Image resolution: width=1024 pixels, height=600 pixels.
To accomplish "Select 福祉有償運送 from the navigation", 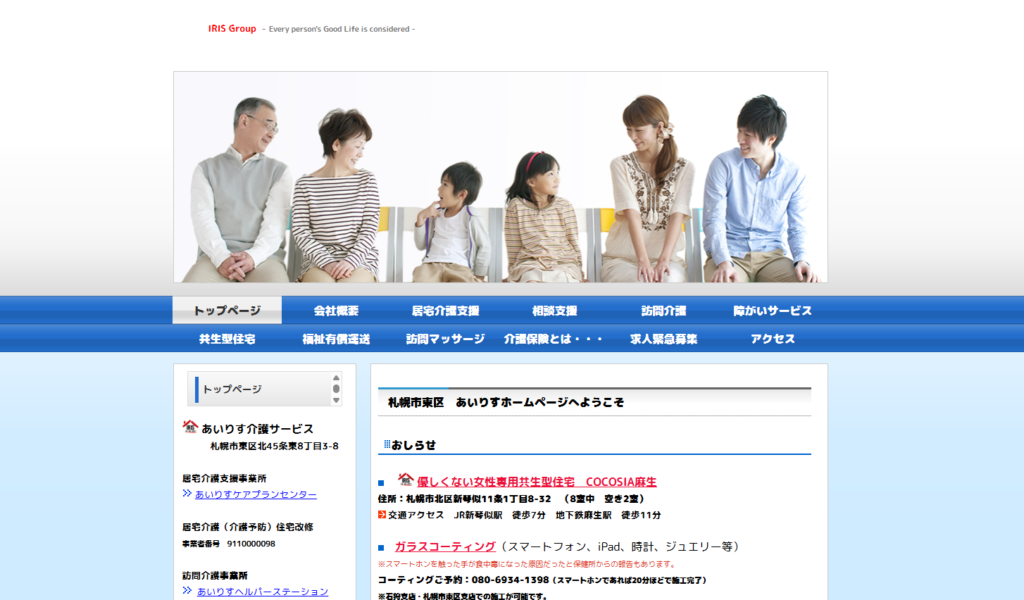I will coord(336,339).
